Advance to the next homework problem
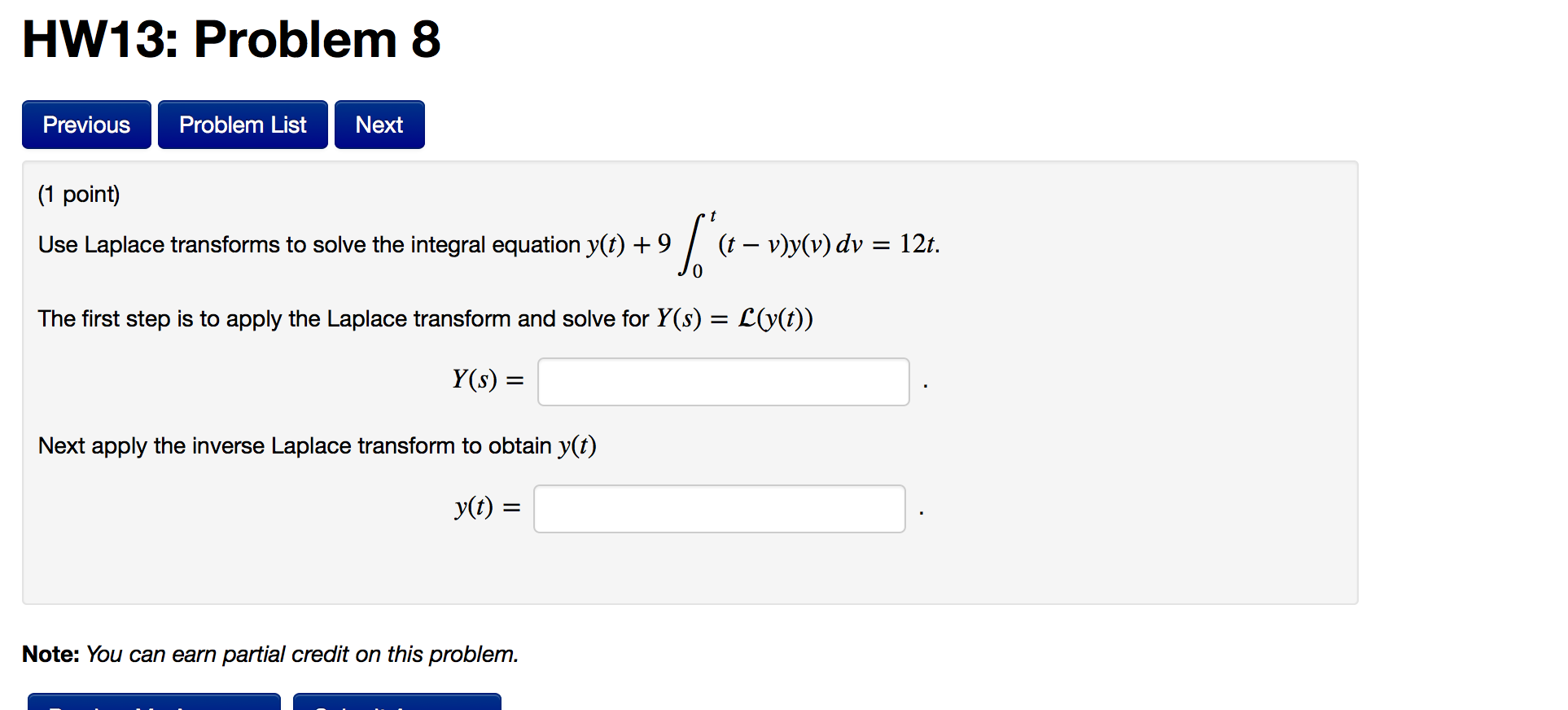1568x710 pixels. (x=378, y=124)
